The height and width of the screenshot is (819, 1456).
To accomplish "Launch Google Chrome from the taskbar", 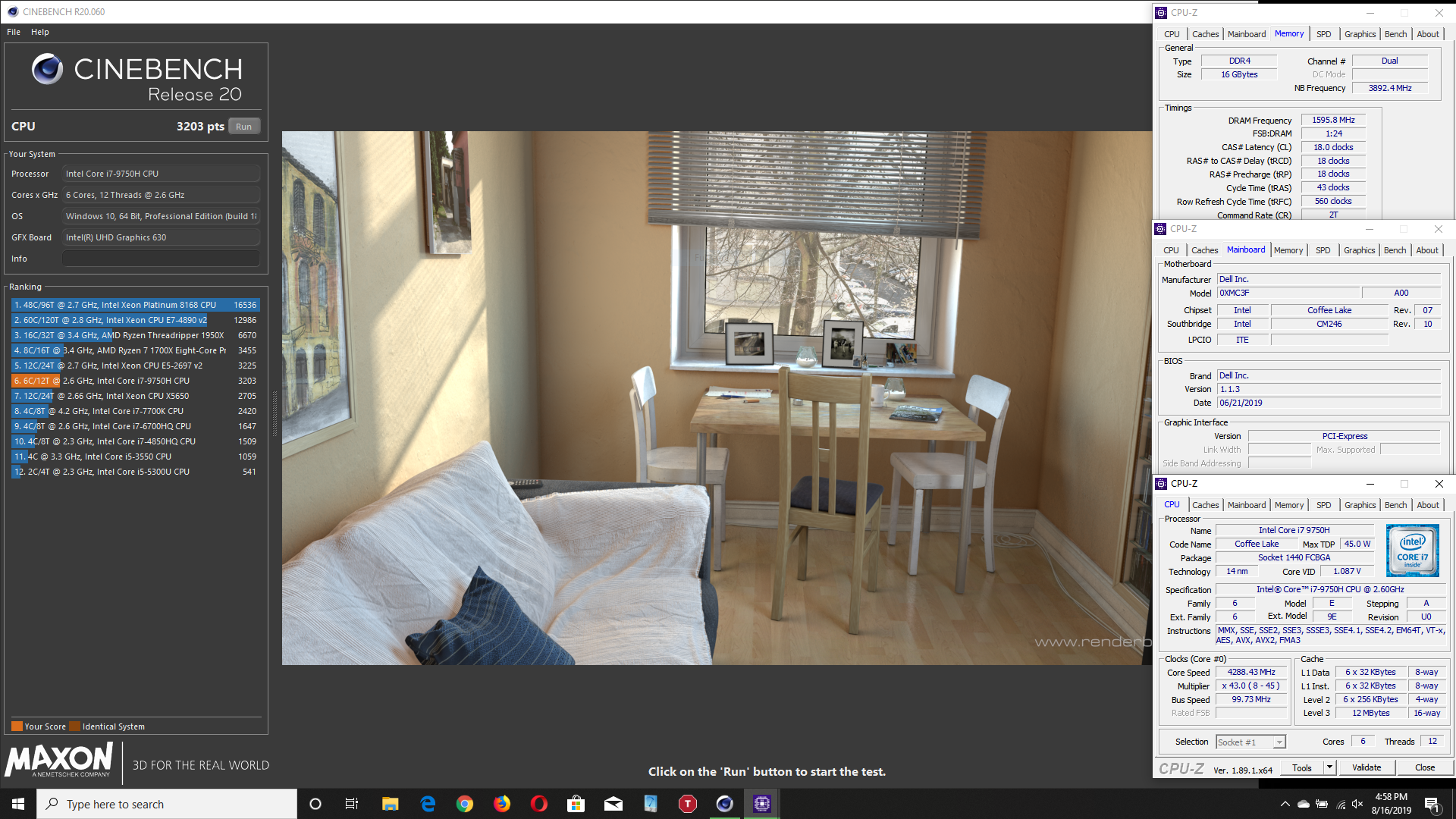I will click(465, 804).
